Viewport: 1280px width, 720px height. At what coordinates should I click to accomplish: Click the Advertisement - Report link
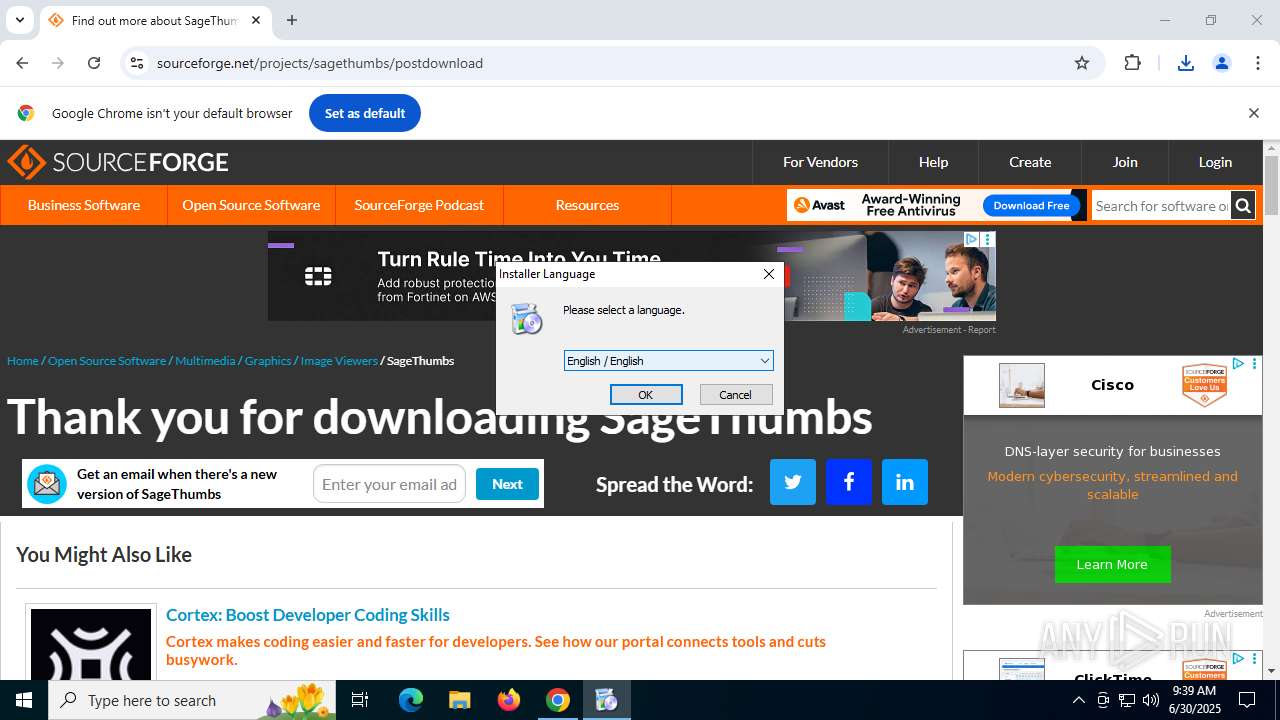click(x=949, y=330)
